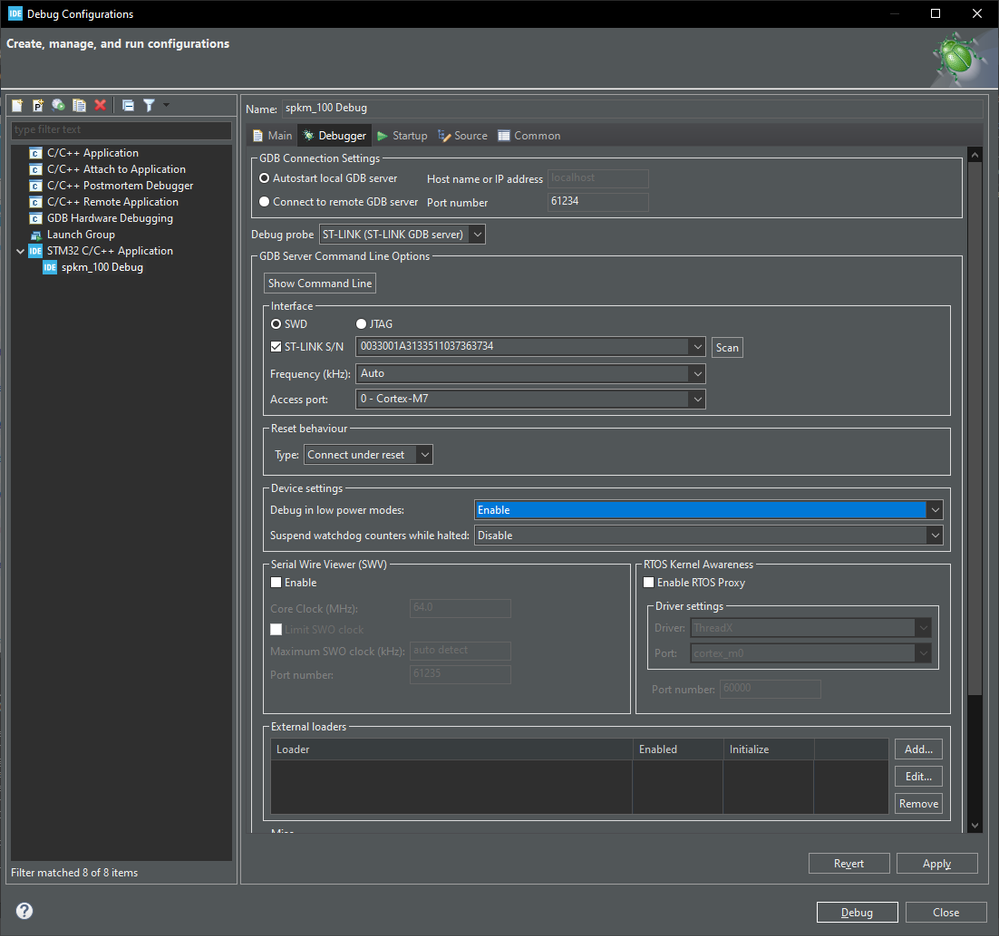The width and height of the screenshot is (999, 936).
Task: Click Remove external loader button
Action: pyautogui.click(x=919, y=804)
